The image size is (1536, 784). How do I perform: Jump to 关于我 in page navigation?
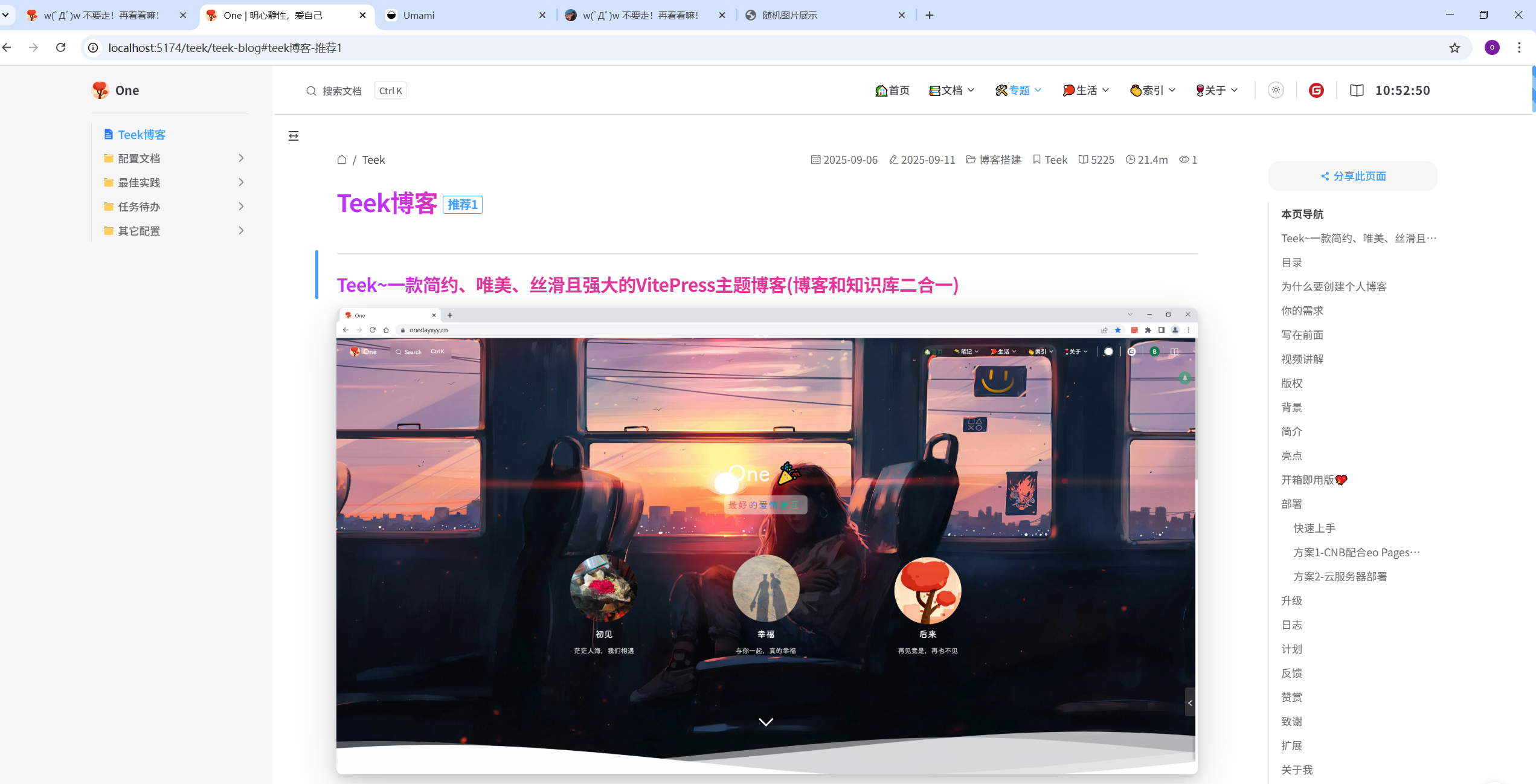point(1297,770)
